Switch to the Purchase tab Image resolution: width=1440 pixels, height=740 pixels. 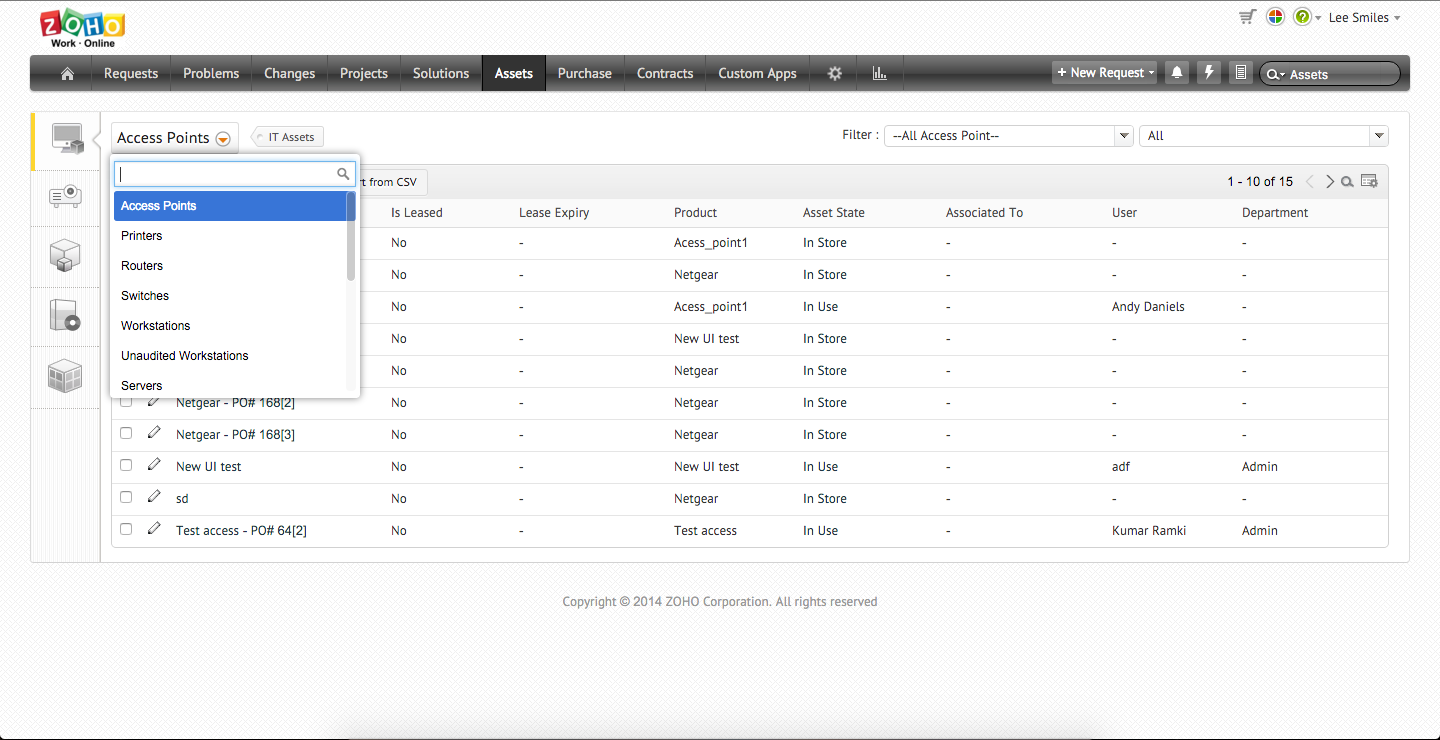click(x=584, y=74)
